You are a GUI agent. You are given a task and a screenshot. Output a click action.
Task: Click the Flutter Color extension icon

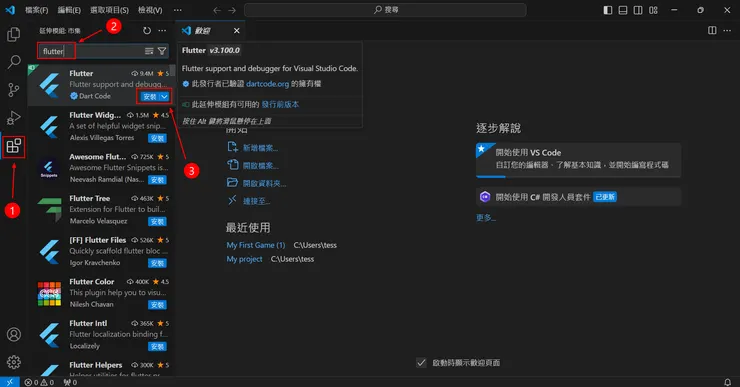(x=49, y=294)
